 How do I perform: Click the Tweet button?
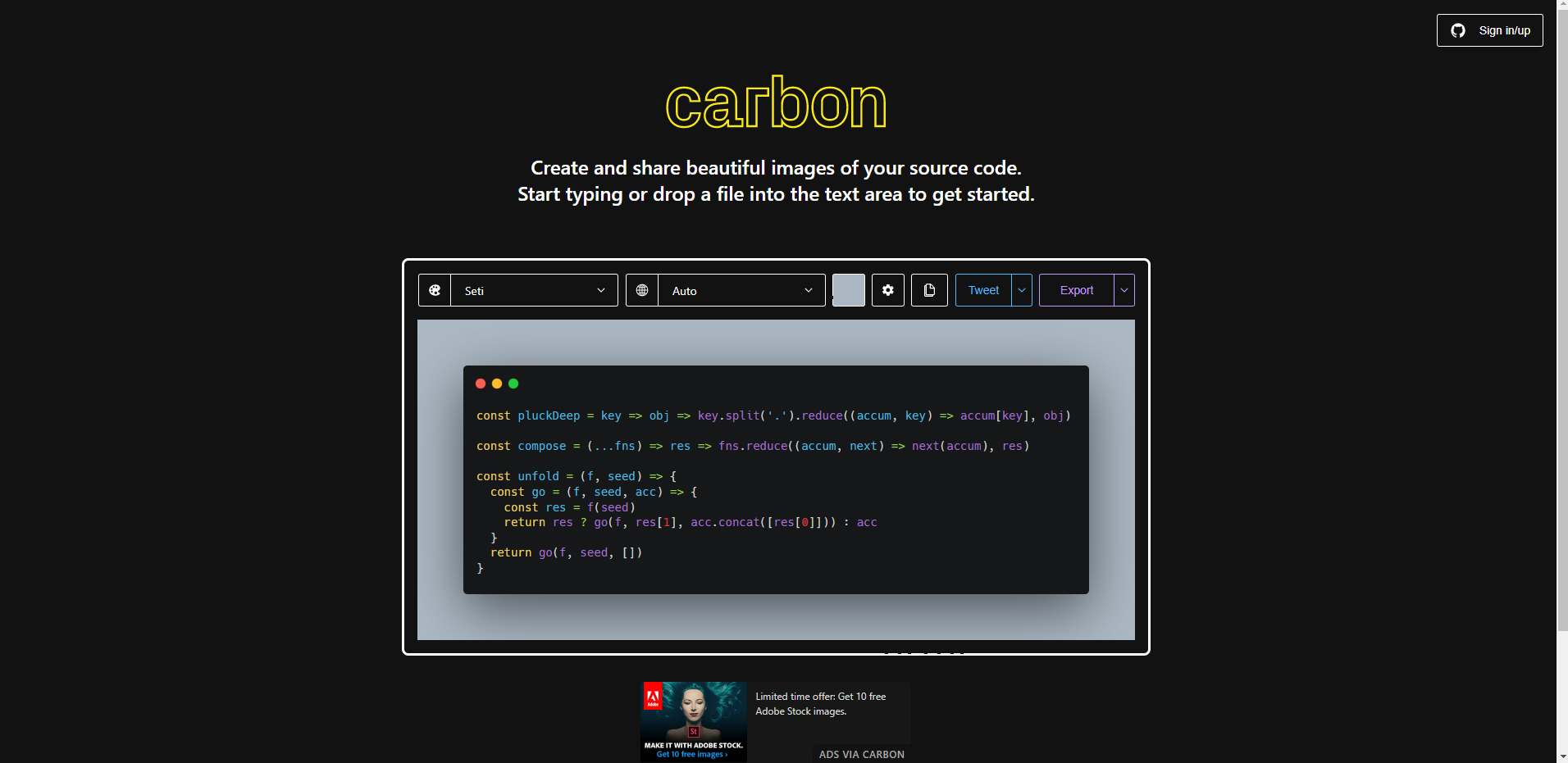(x=983, y=290)
